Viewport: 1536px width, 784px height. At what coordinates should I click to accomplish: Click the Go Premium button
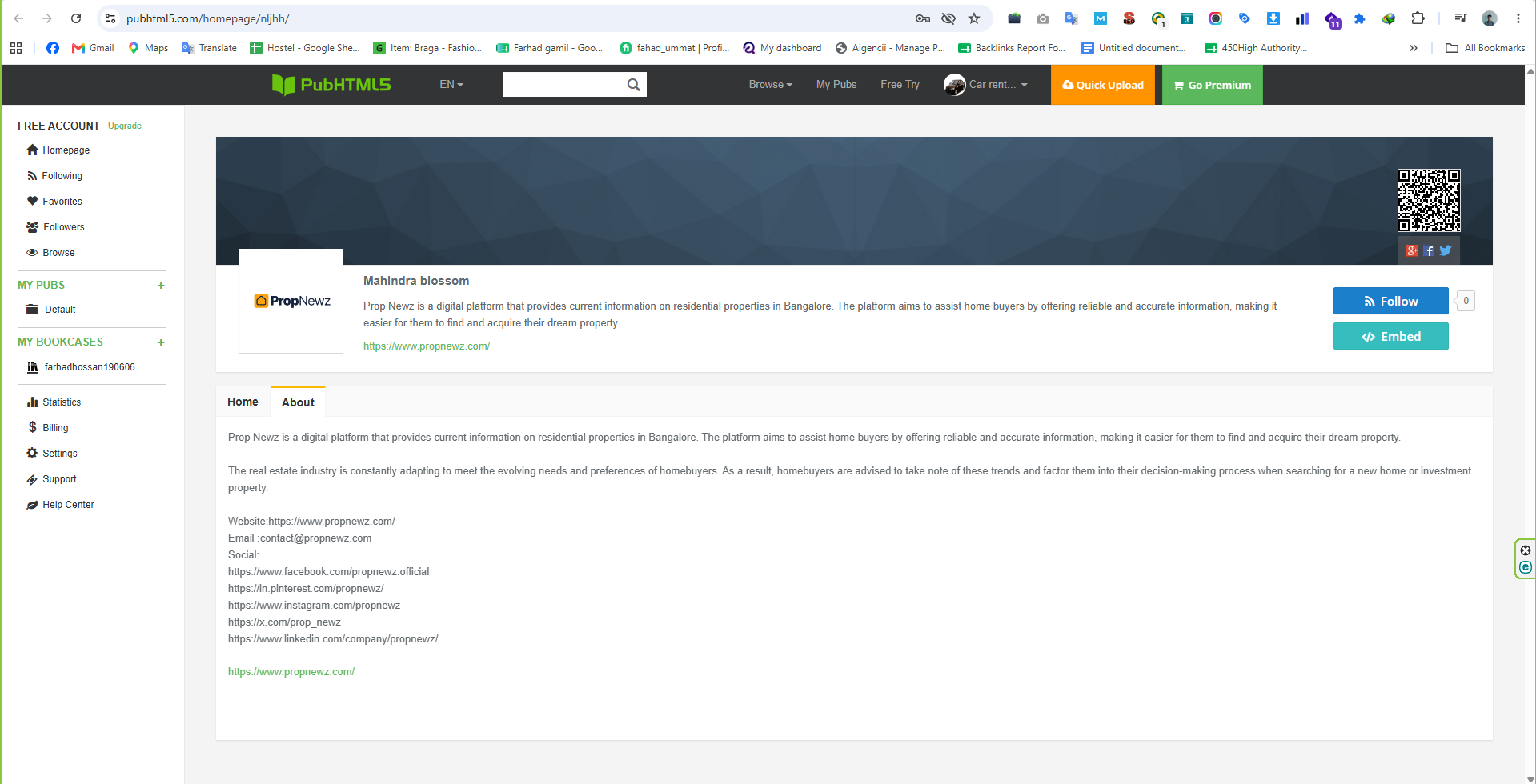pos(1212,85)
